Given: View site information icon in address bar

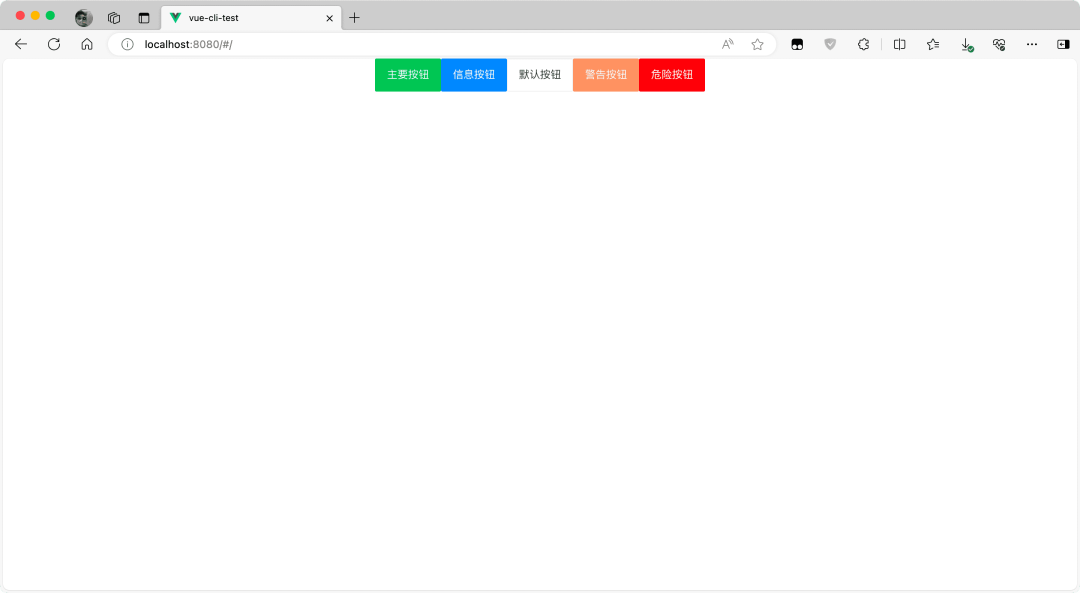Looking at the screenshot, I should pos(127,44).
